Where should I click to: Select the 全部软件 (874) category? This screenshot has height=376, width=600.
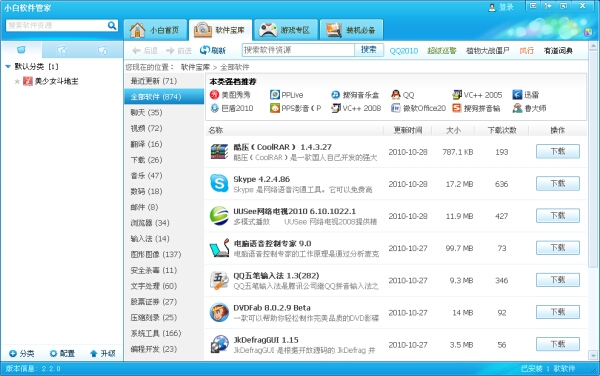(x=164, y=97)
